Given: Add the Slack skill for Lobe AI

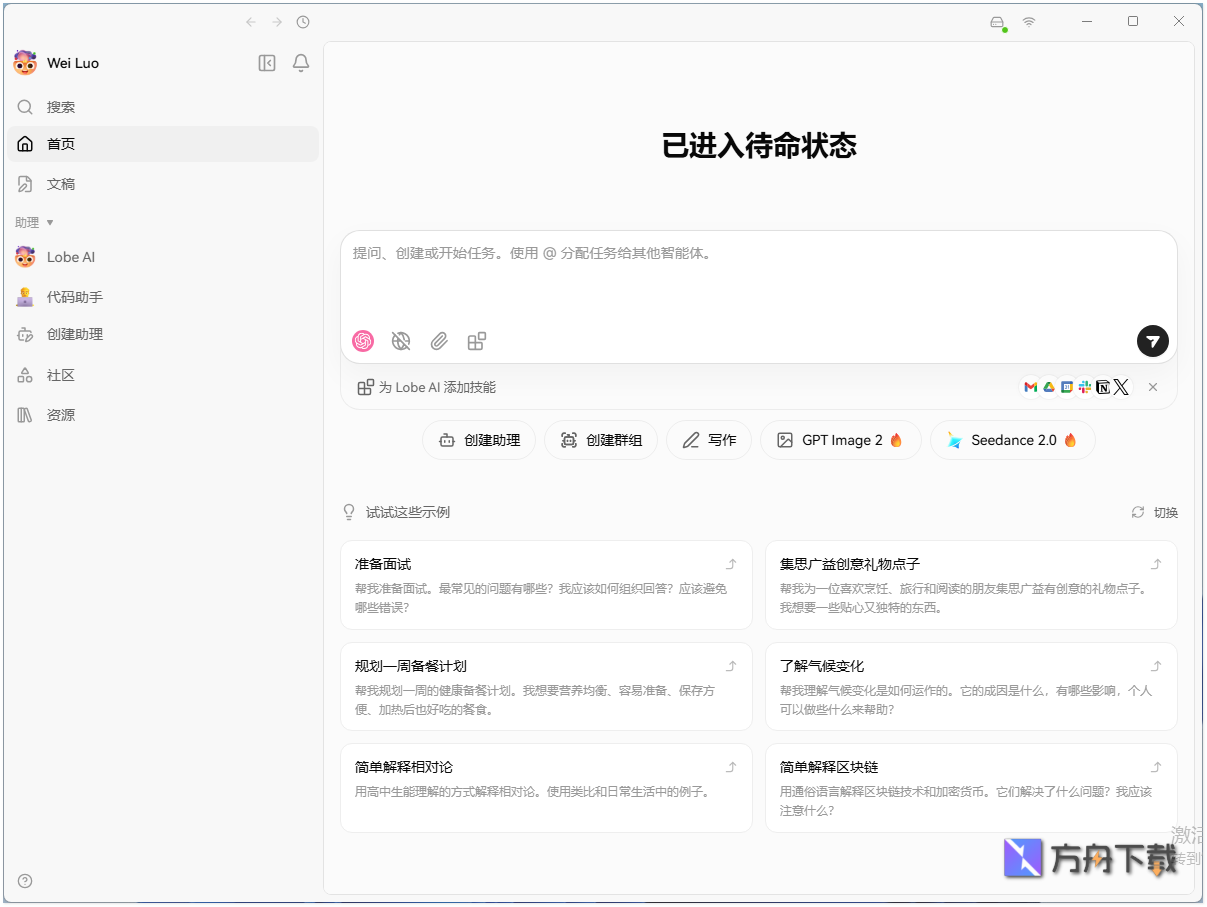Looking at the screenshot, I should [x=1084, y=387].
